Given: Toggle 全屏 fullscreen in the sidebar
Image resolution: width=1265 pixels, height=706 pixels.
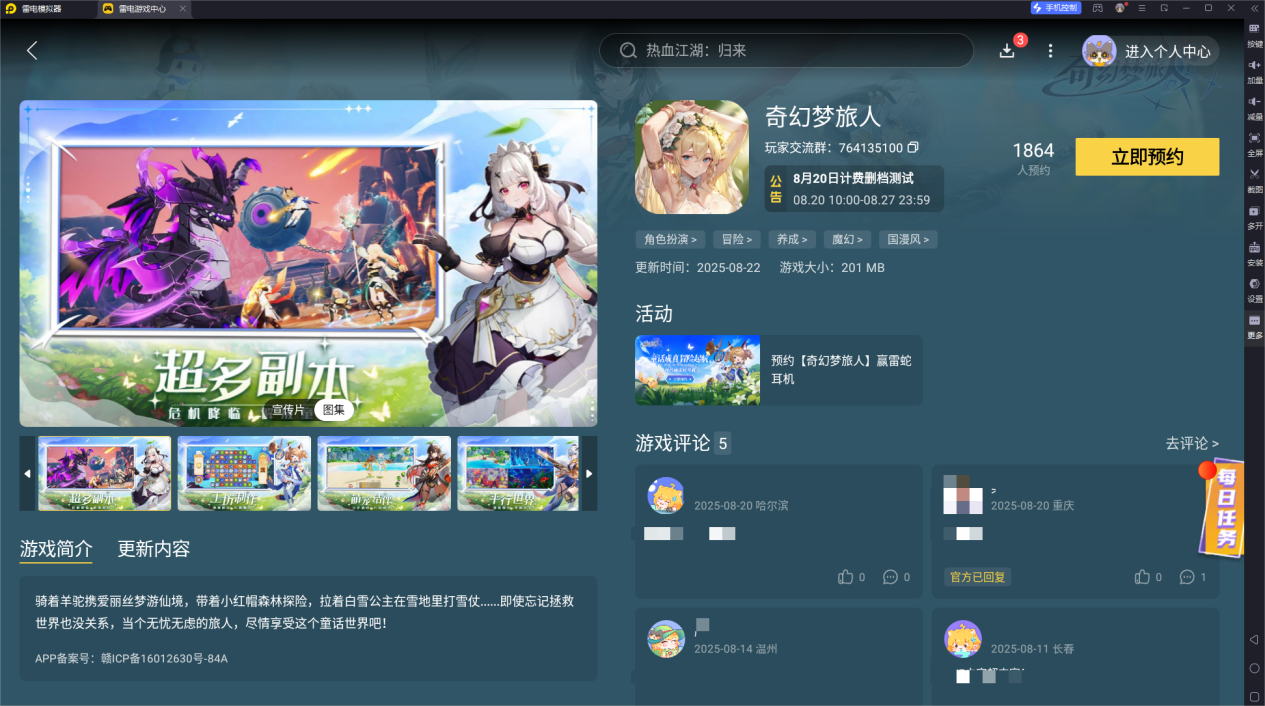Looking at the screenshot, I should tap(1254, 143).
